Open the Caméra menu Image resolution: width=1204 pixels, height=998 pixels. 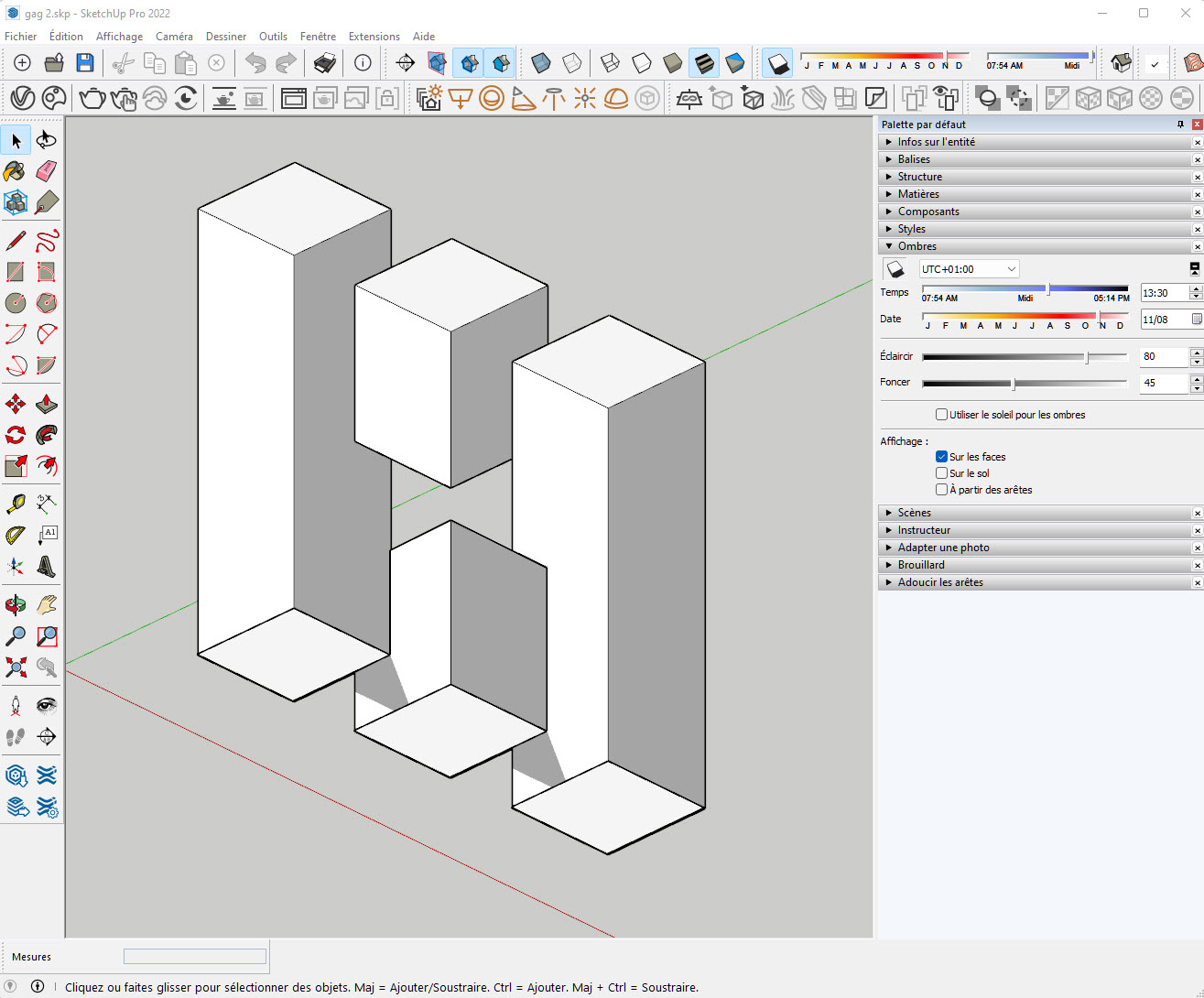pos(174,37)
